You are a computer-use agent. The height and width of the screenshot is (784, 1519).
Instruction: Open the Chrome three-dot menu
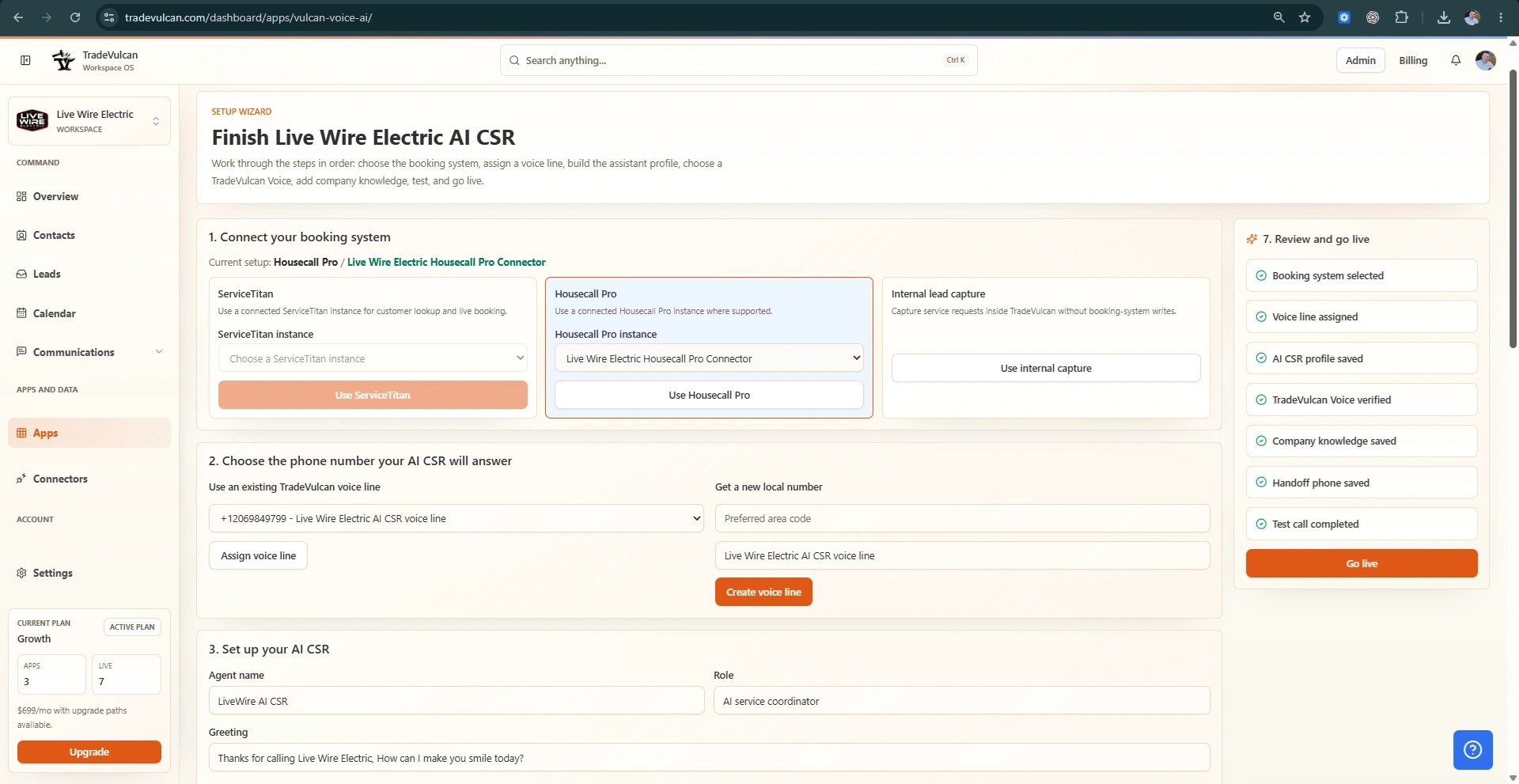(1501, 17)
